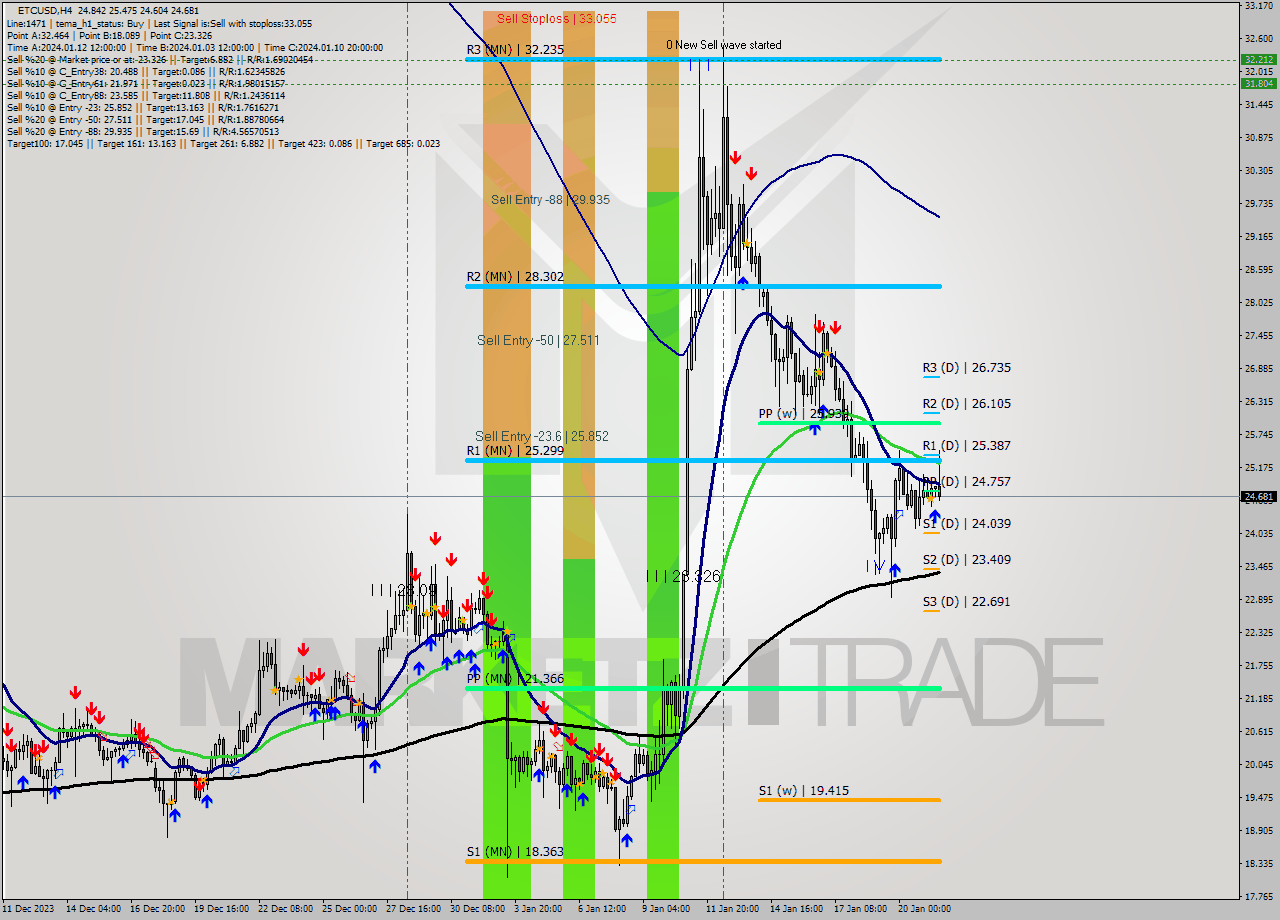This screenshot has height=920, width=1280.
Task: Click the green 31.804 price-axis tag
Action: tap(1258, 83)
